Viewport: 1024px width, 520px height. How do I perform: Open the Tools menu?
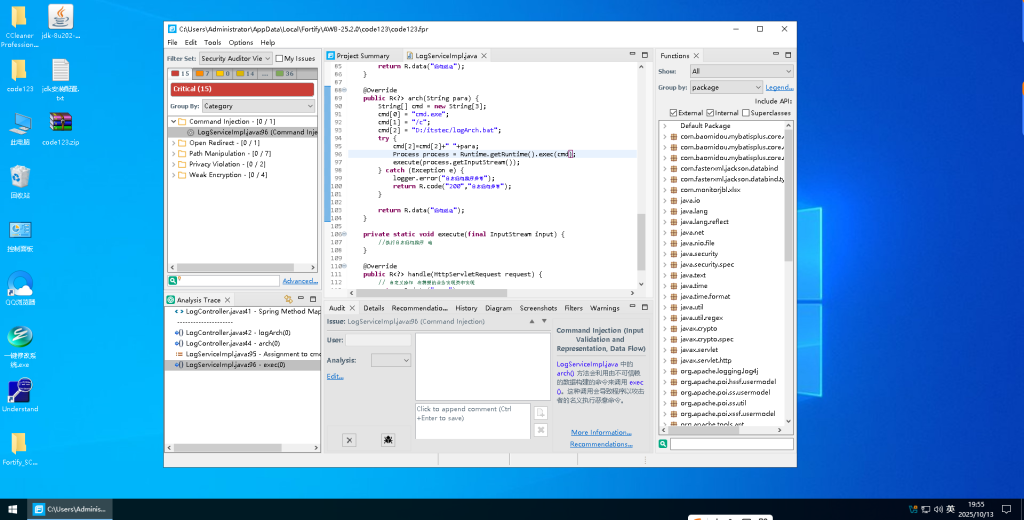click(212, 43)
